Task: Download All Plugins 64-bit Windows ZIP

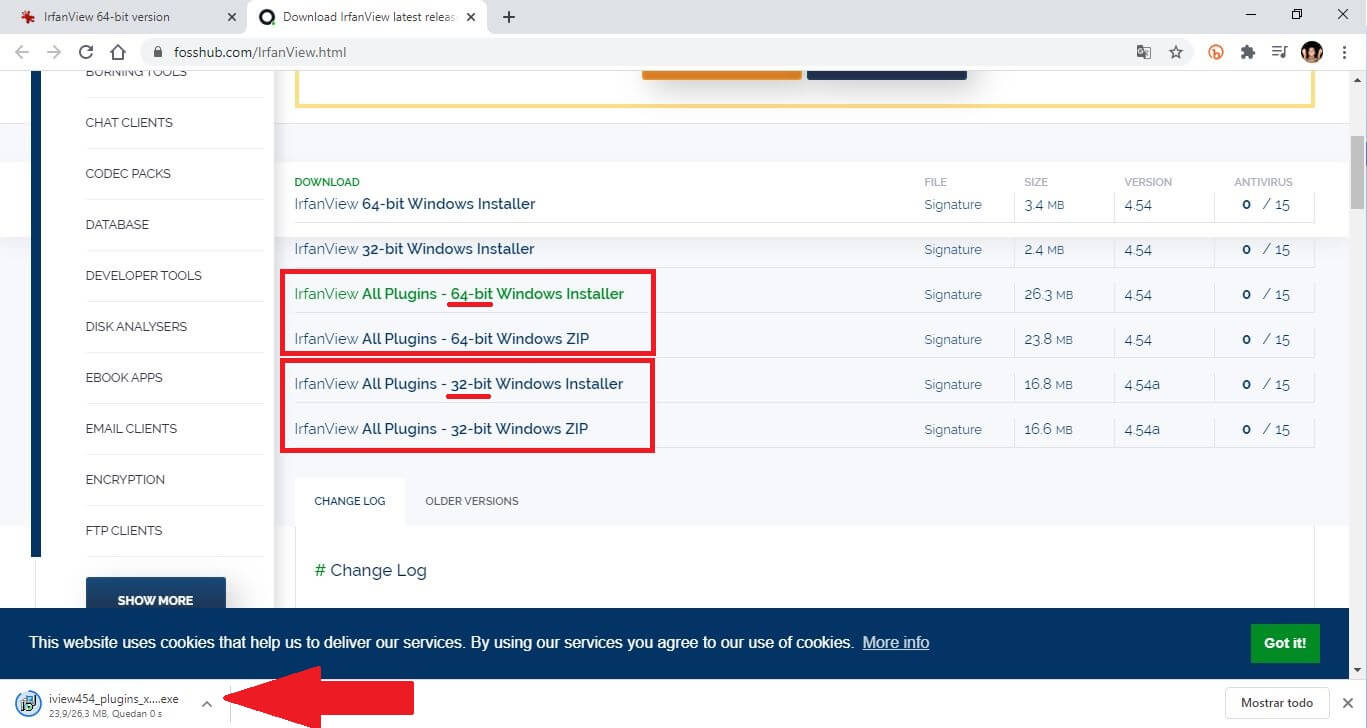Action: [442, 339]
